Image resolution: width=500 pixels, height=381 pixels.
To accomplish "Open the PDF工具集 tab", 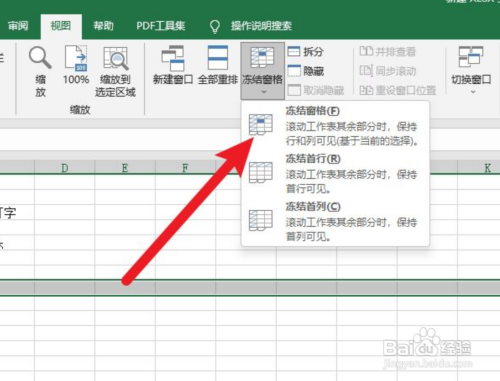I will (161, 26).
